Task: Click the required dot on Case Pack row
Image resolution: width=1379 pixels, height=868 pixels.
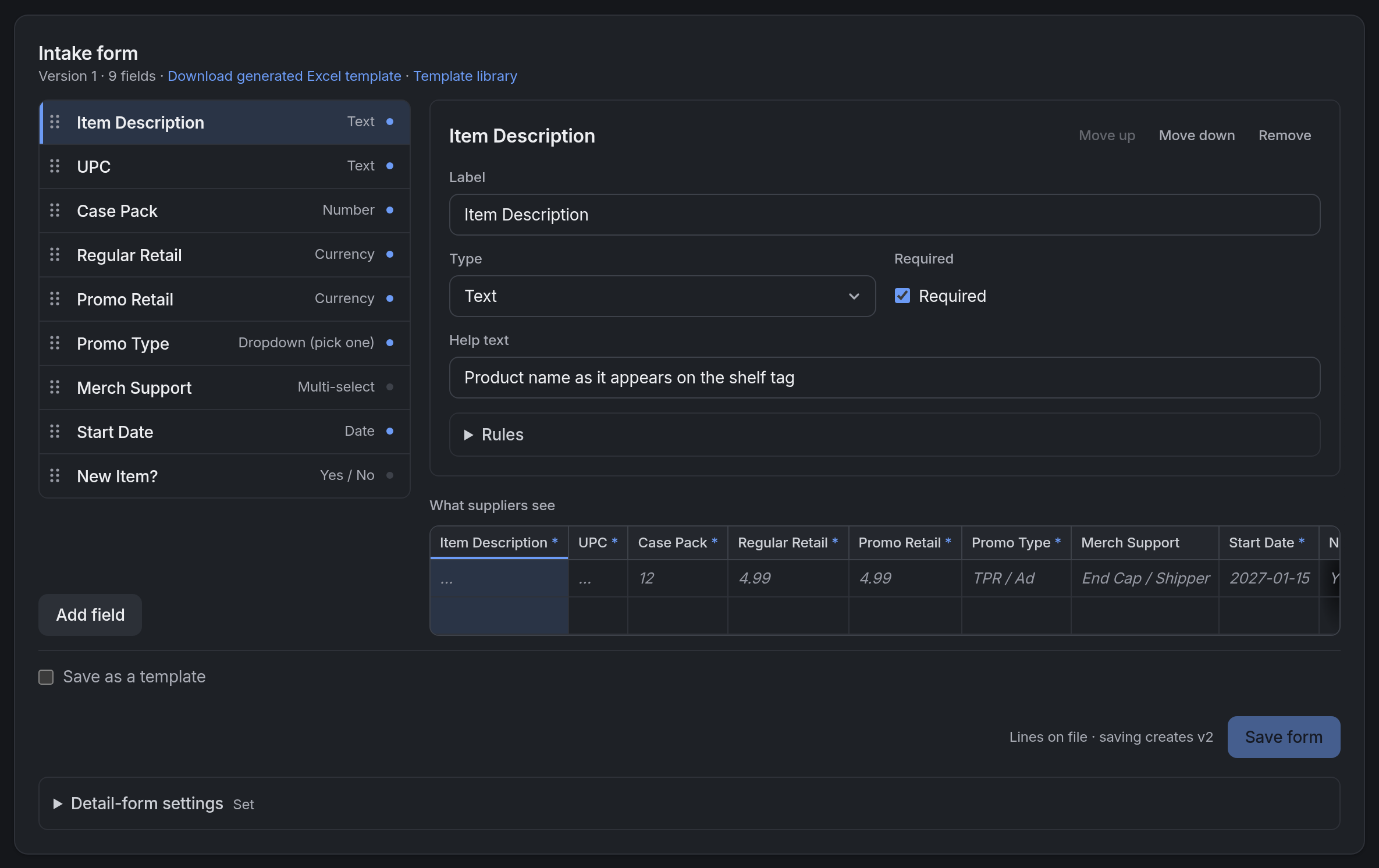Action: (x=390, y=210)
